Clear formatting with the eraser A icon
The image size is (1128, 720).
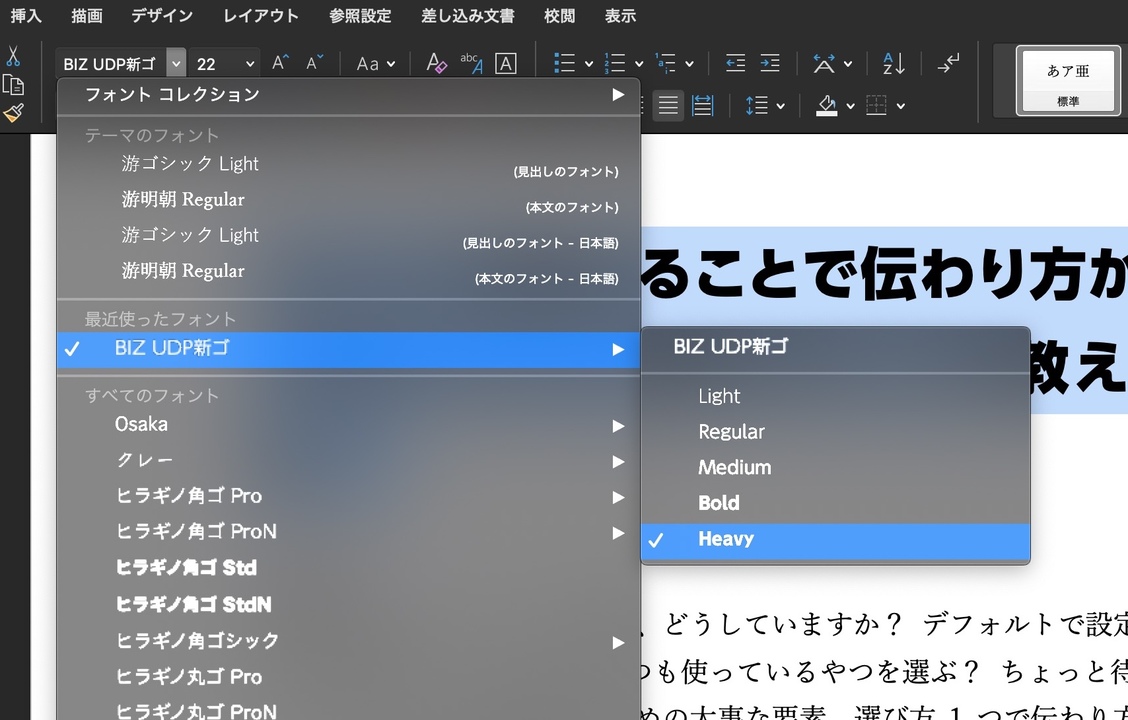pos(436,63)
